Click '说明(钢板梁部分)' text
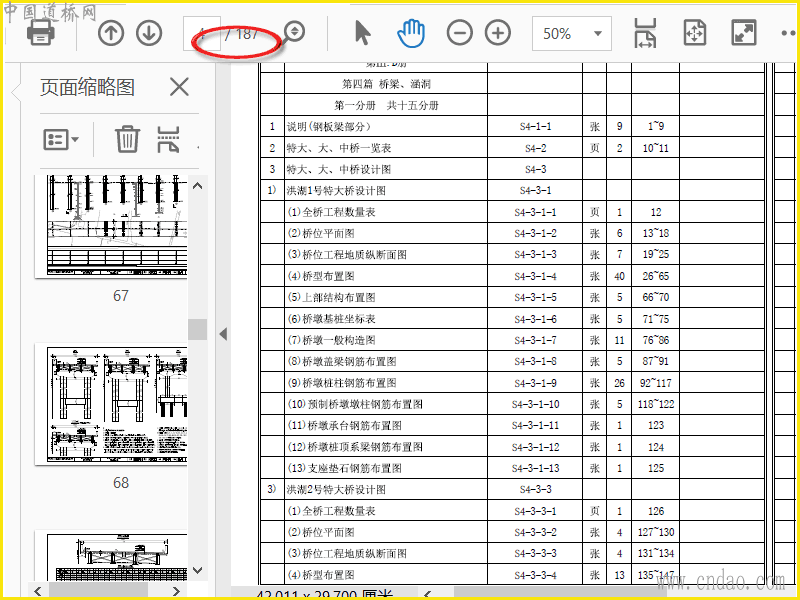 [329, 127]
